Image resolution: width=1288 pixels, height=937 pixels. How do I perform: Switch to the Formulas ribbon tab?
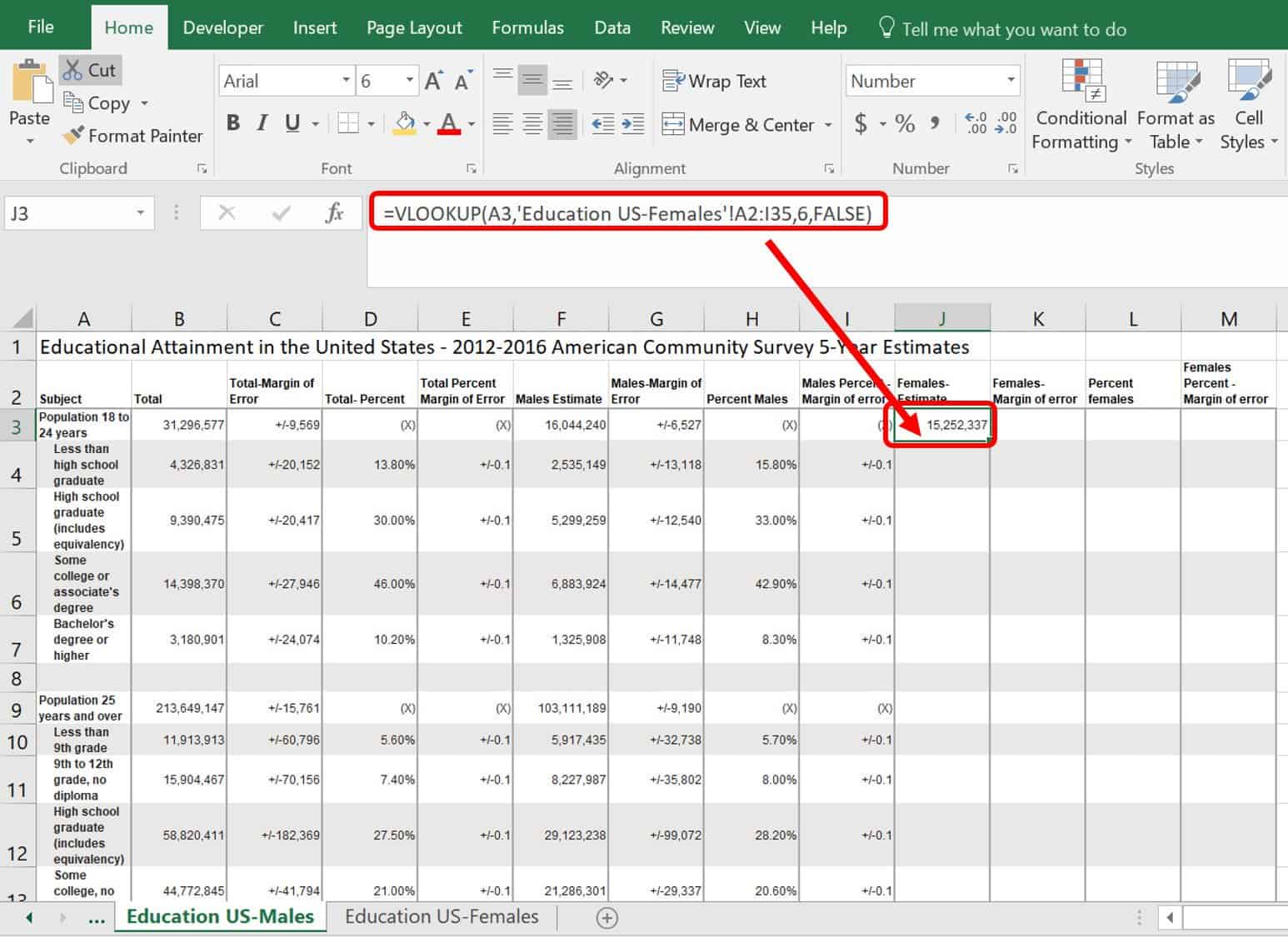click(x=527, y=27)
